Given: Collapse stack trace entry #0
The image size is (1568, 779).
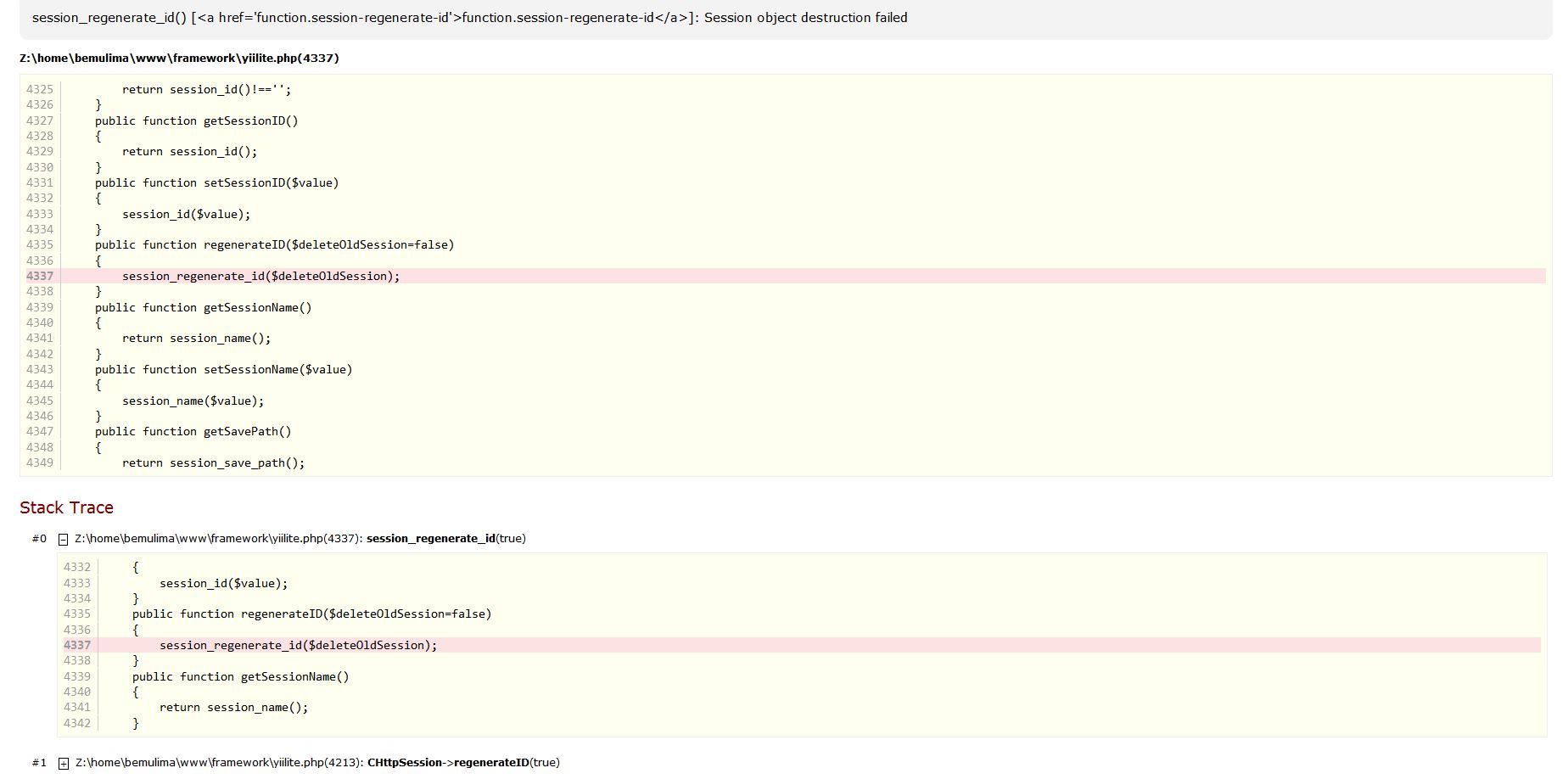Looking at the screenshot, I should coord(63,540).
